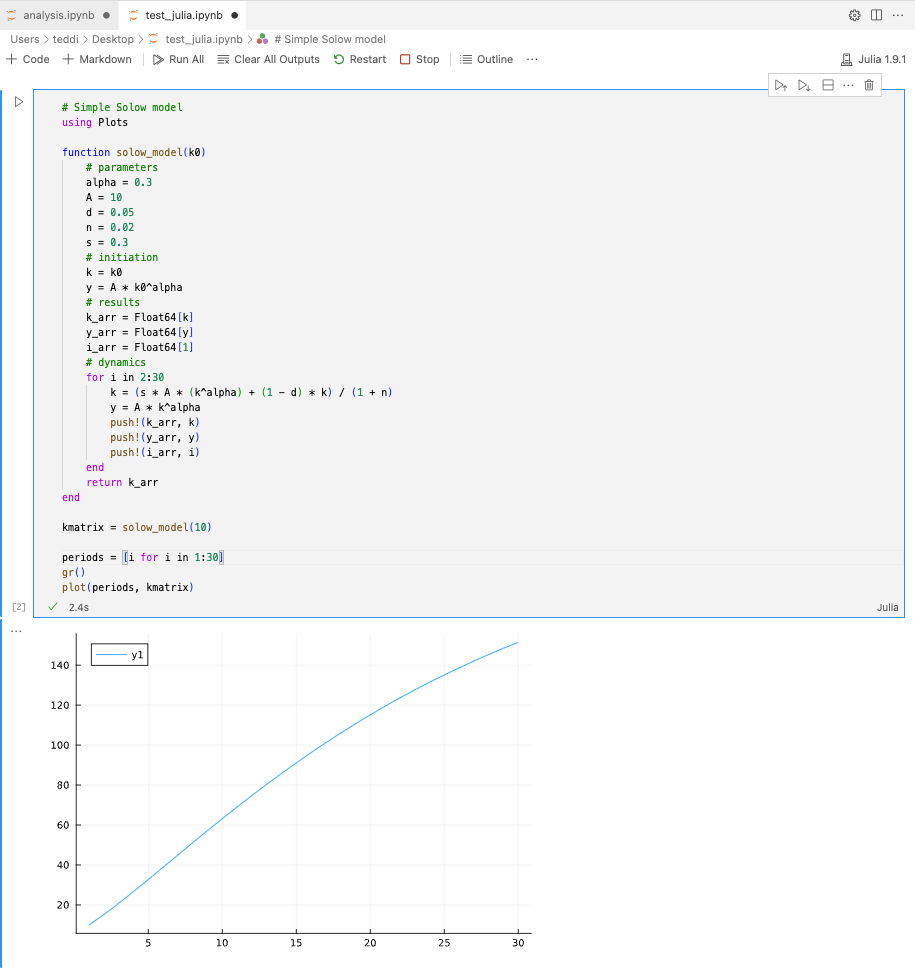Open more cell actions ellipsis in cell toolbar
Image resolution: width=915 pixels, height=972 pixels.
coord(848,86)
